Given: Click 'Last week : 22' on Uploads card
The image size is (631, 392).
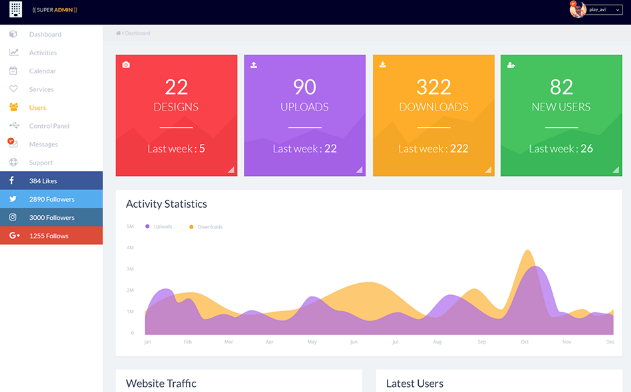Looking at the screenshot, I should tap(305, 149).
